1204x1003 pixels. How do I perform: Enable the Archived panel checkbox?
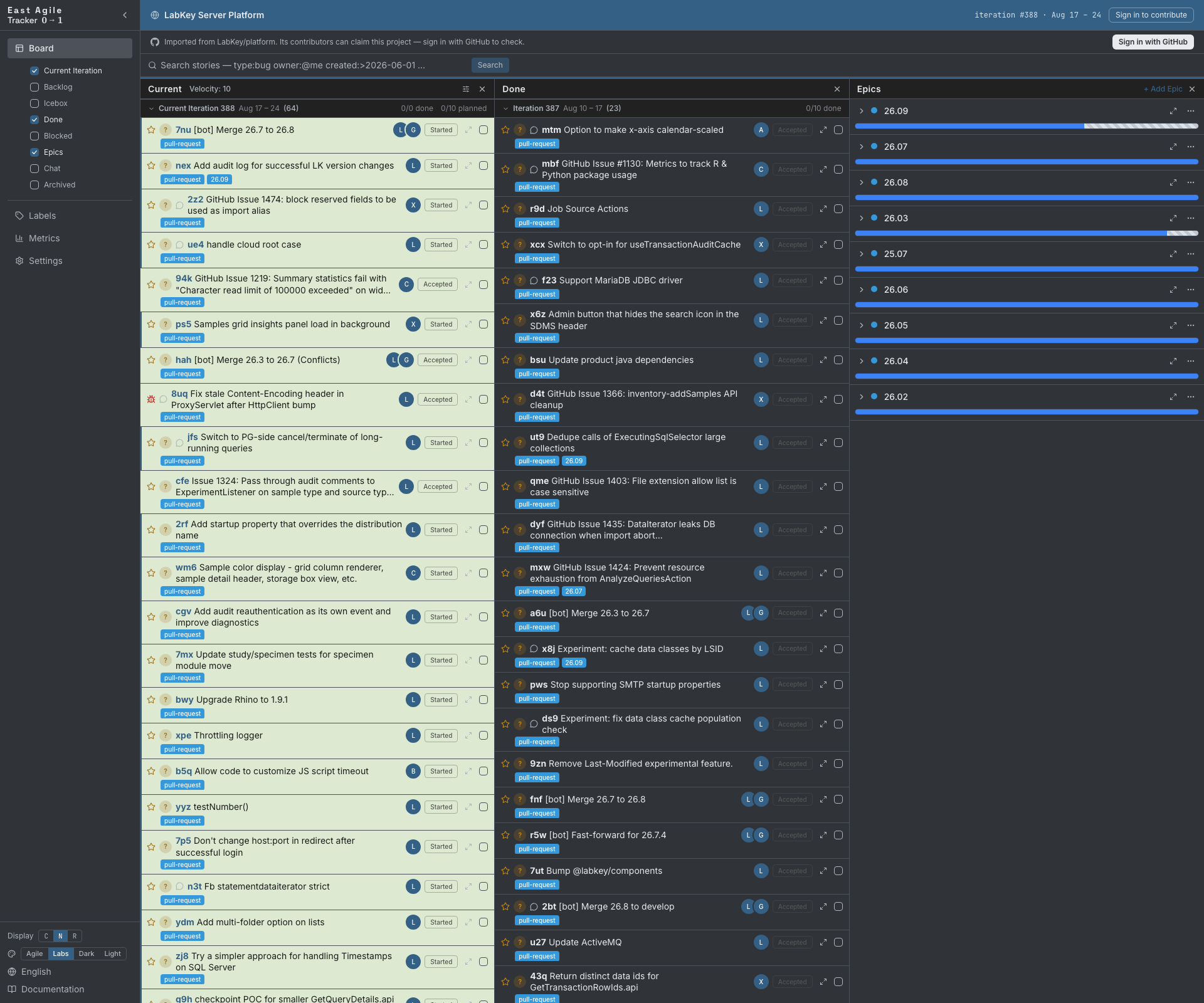click(34, 185)
